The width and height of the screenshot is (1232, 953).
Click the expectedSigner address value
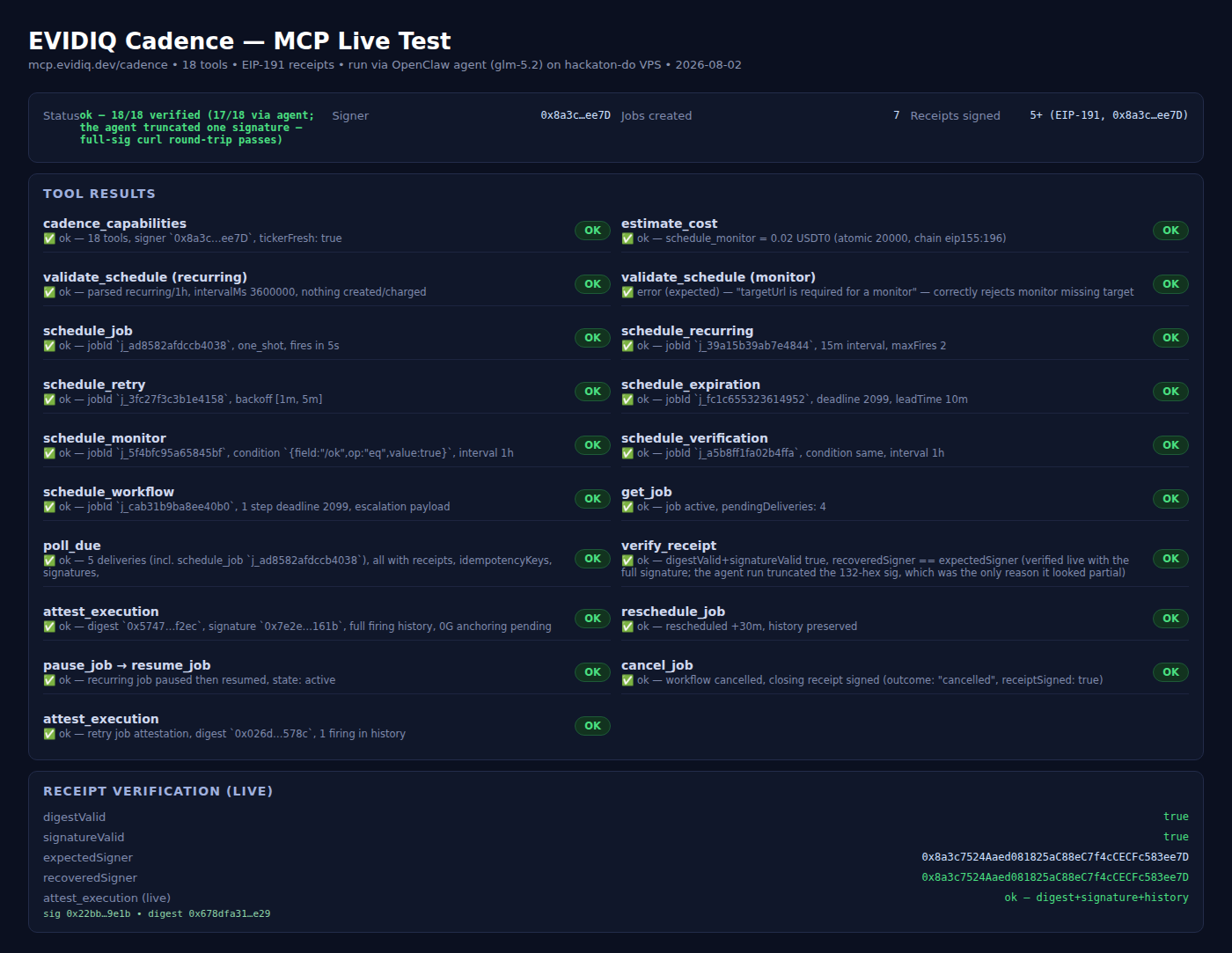pos(1055,857)
